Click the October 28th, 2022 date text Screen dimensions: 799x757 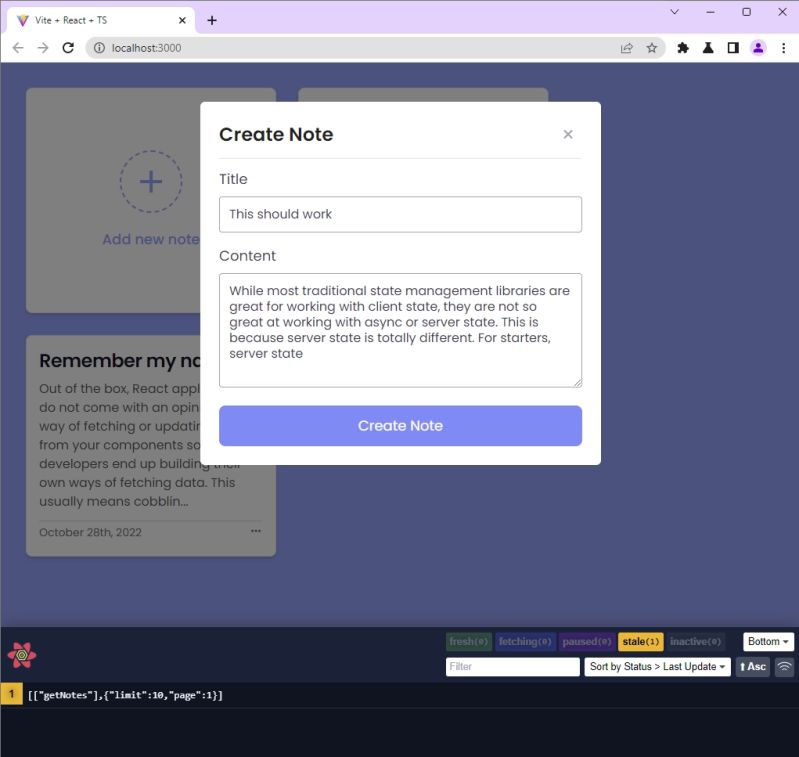tap(90, 532)
